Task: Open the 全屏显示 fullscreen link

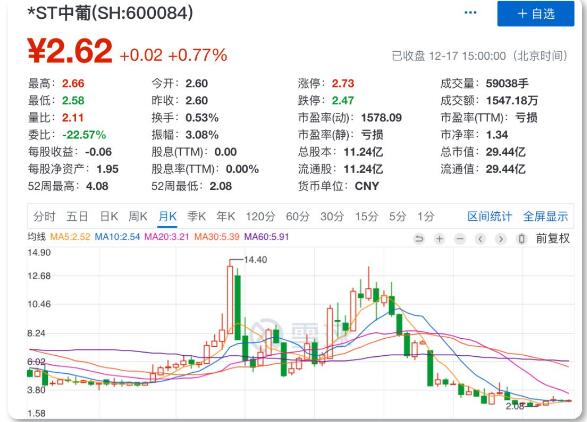Action: pos(545,216)
